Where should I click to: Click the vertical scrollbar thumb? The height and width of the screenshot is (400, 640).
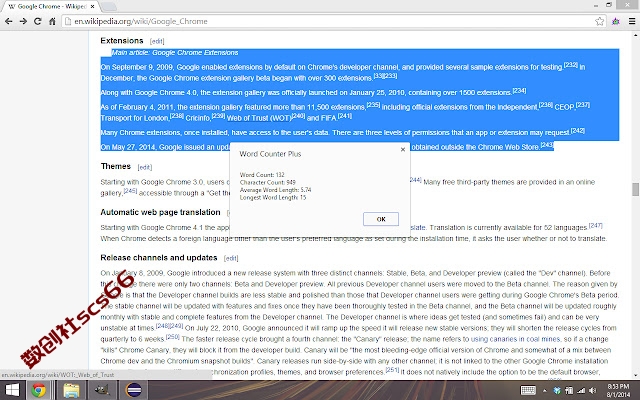click(635, 189)
